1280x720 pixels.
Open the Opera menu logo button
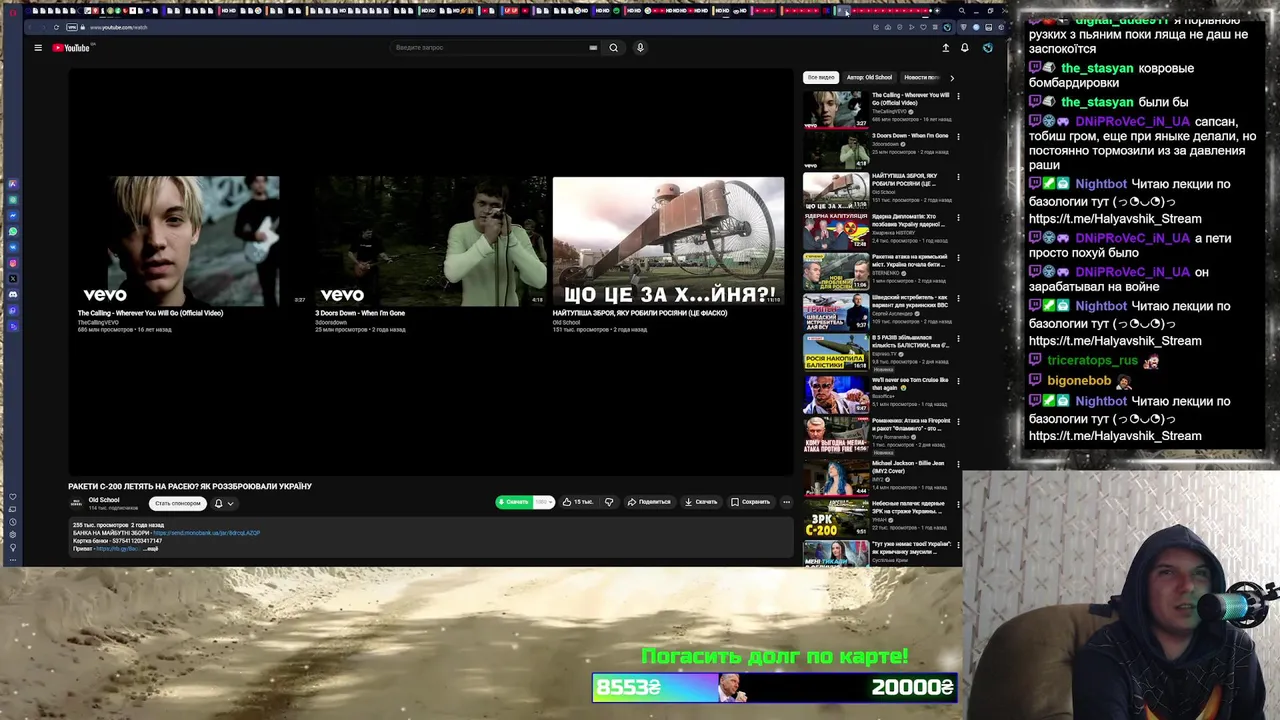pos(12,11)
